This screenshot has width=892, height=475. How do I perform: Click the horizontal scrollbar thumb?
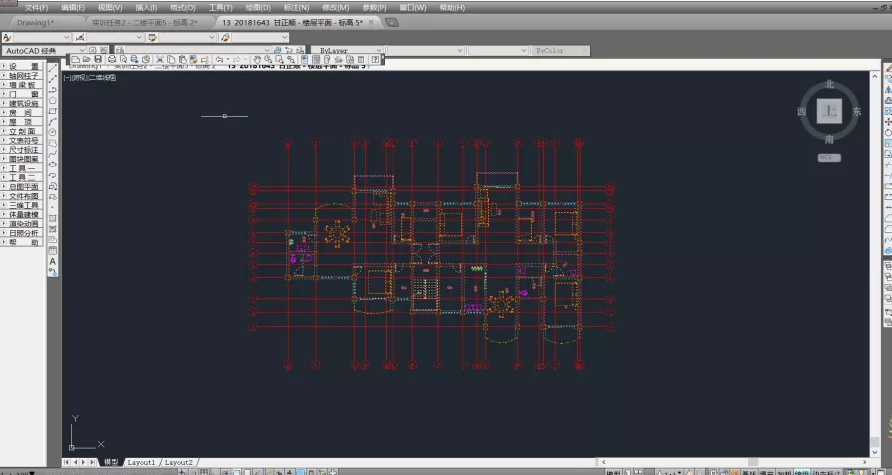pyautogui.click(x=753, y=462)
